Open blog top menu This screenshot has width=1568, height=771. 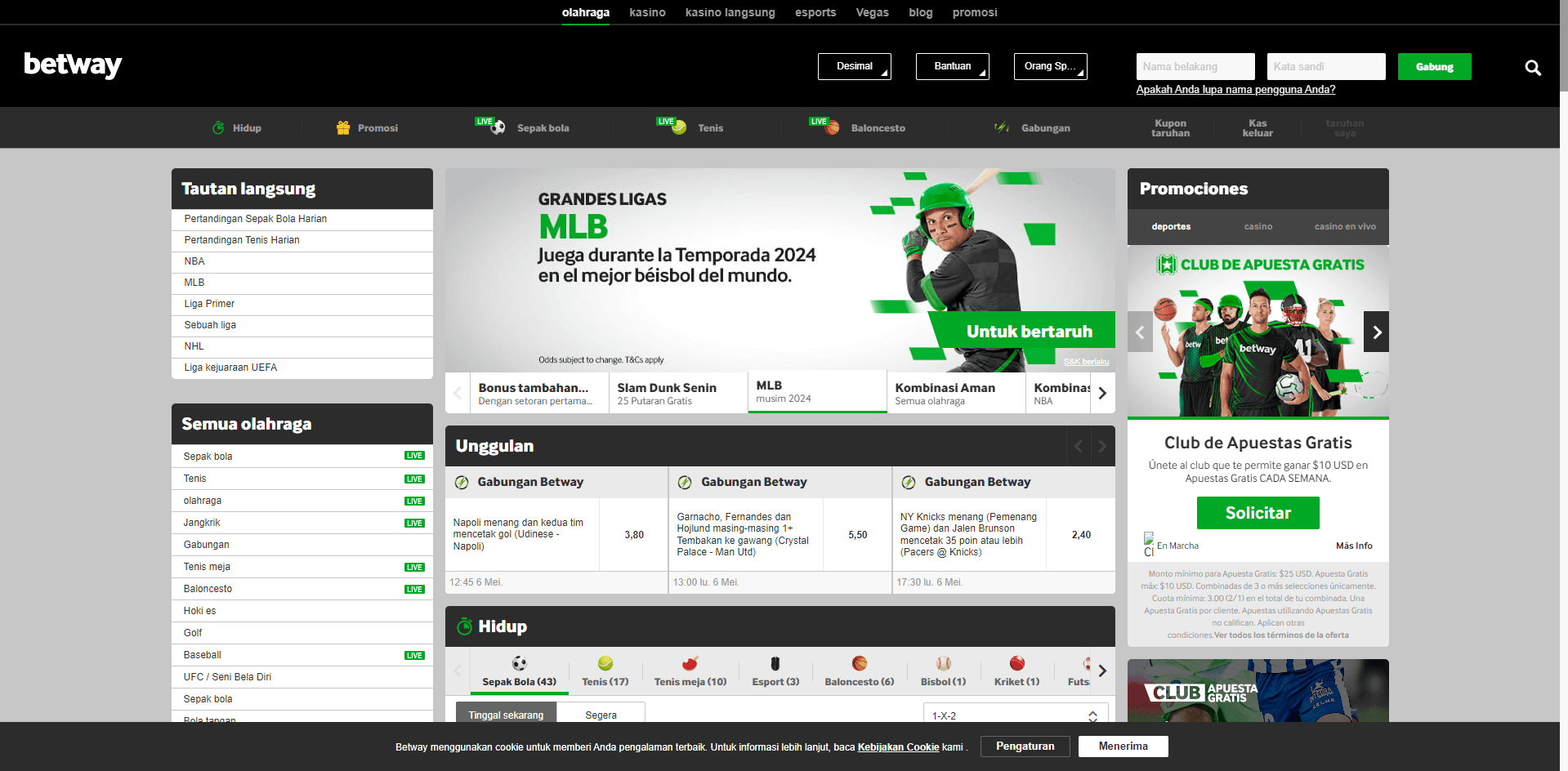921,12
